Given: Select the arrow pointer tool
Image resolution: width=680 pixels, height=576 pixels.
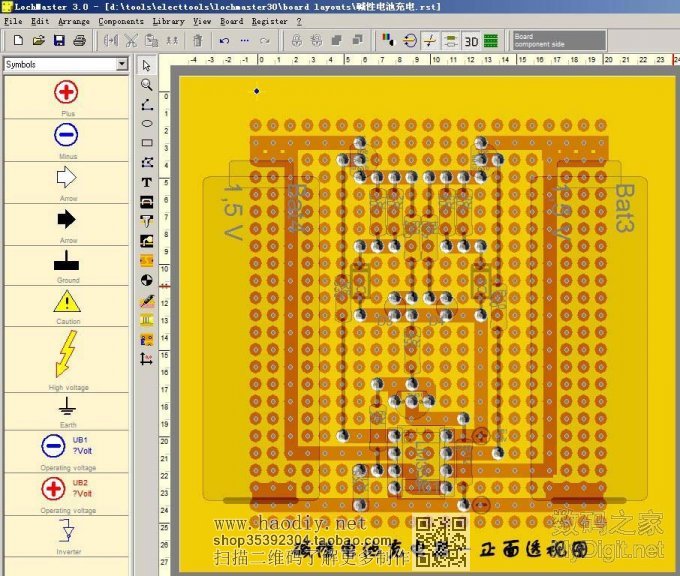Looking at the screenshot, I should tap(147, 66).
